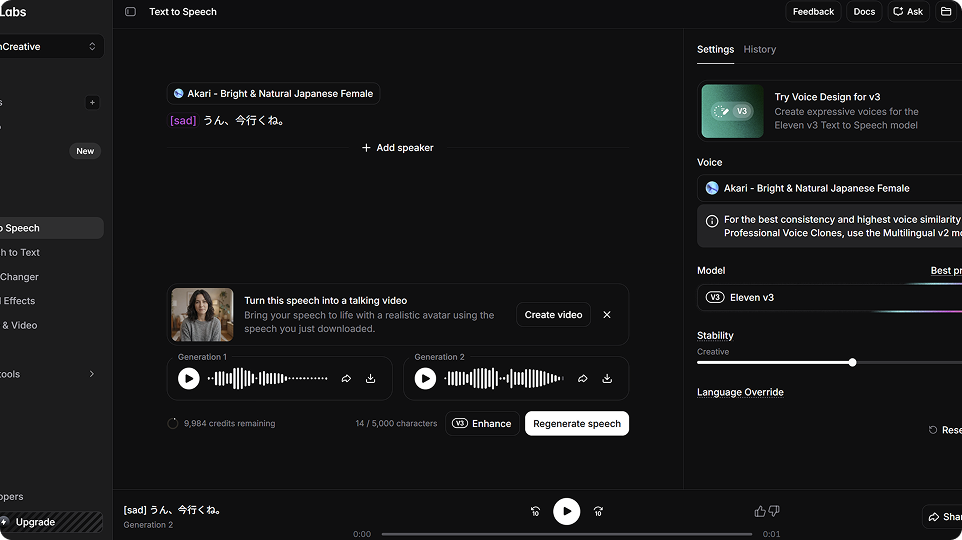Image resolution: width=962 pixels, height=540 pixels.
Task: Seek in Generation 1 waveform
Action: (267, 379)
